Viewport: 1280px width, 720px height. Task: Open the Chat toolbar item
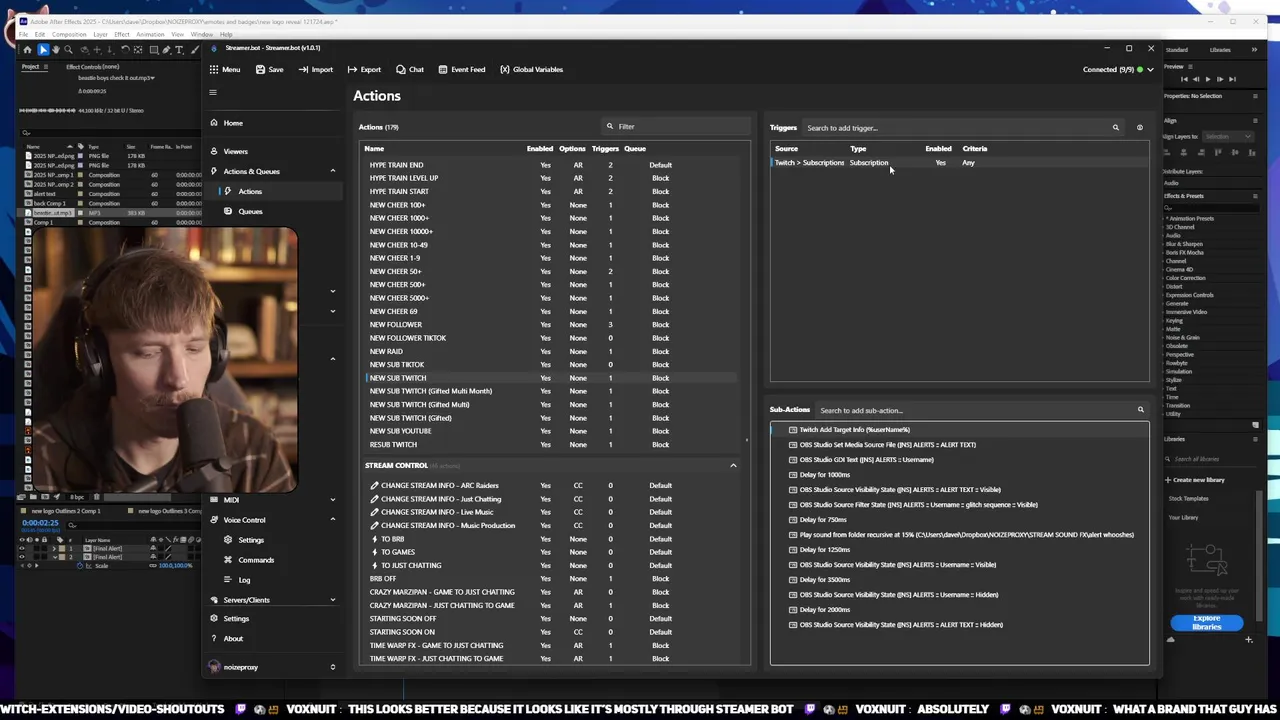point(410,70)
